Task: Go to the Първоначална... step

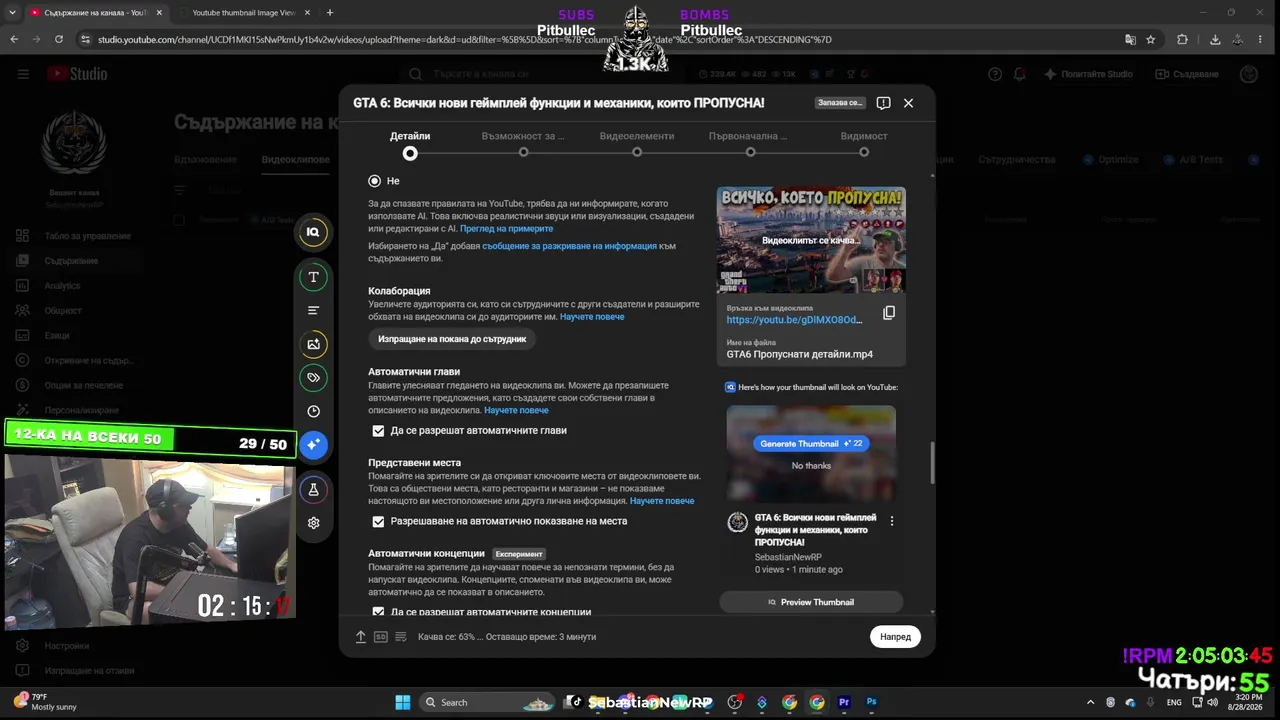Action: 750,144
